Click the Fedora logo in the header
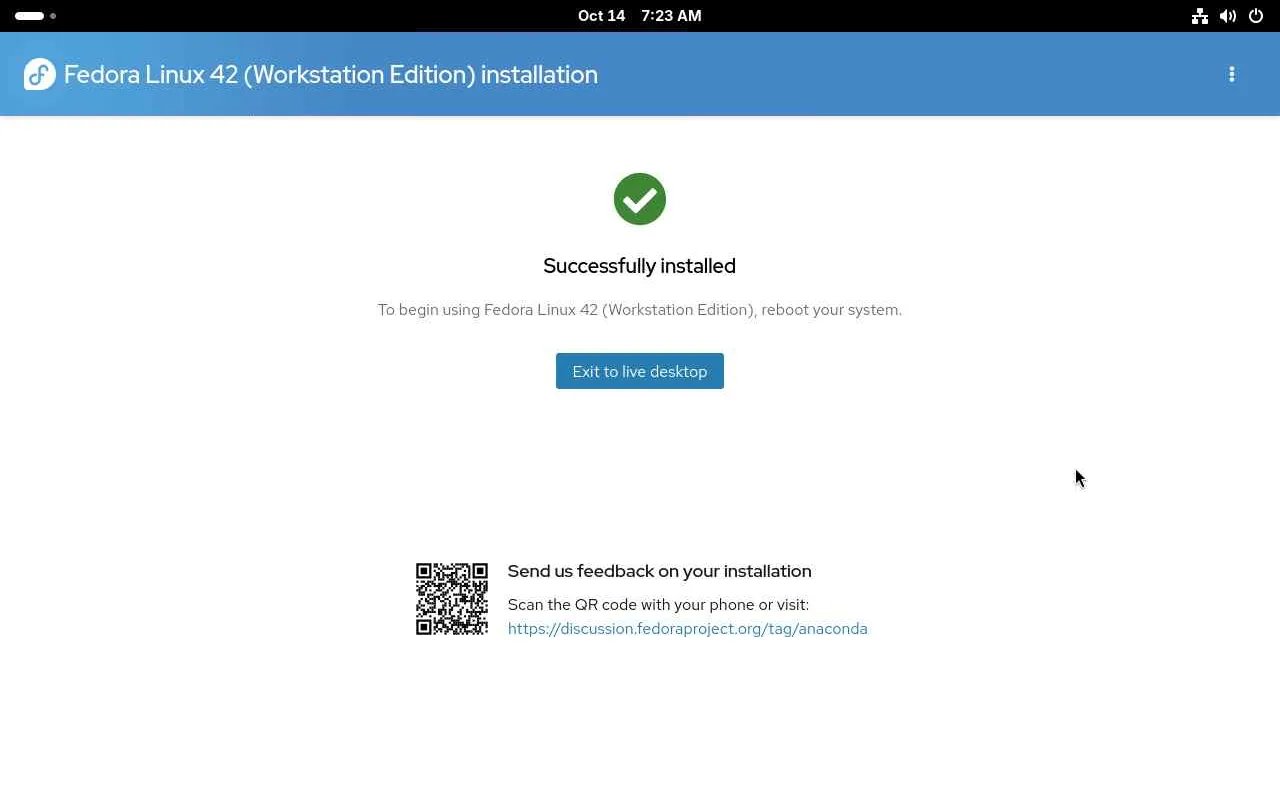The image size is (1280, 800). click(40, 74)
